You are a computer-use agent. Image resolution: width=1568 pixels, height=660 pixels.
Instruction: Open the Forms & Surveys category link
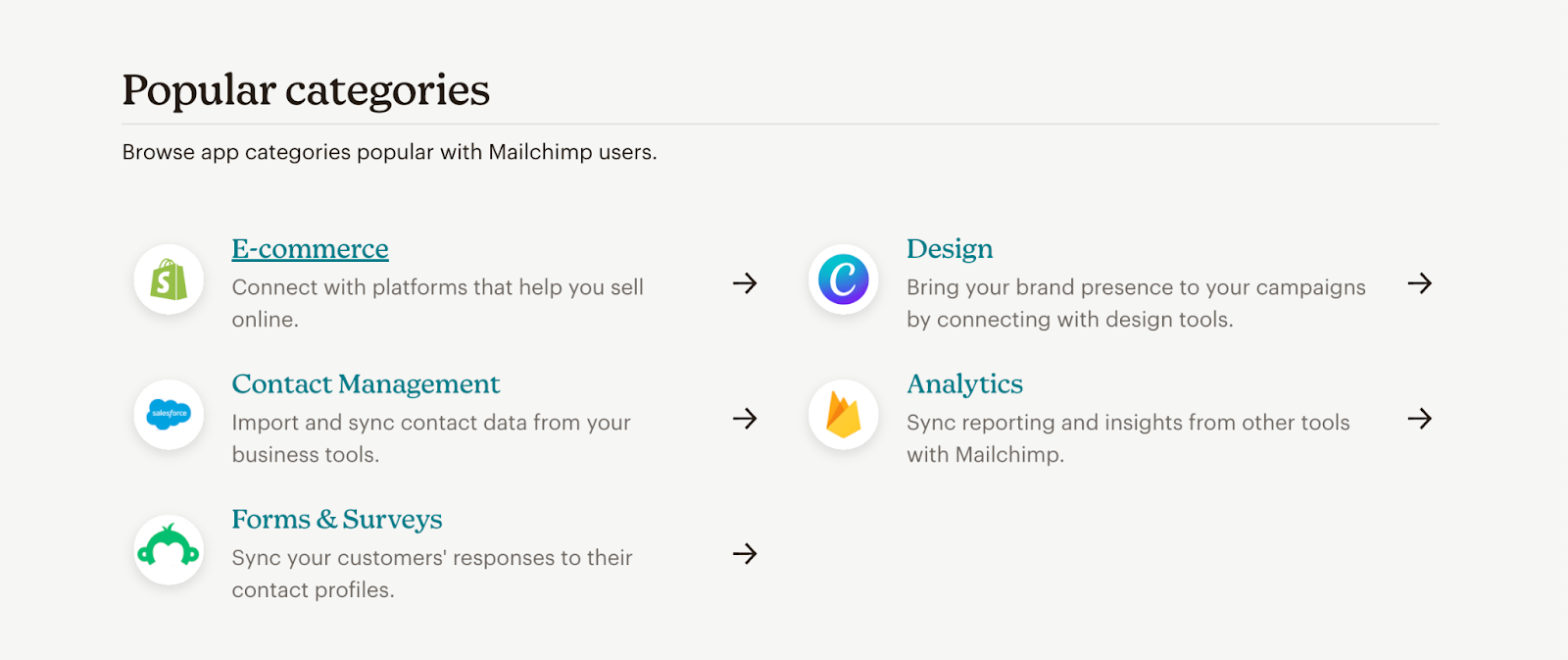336,519
